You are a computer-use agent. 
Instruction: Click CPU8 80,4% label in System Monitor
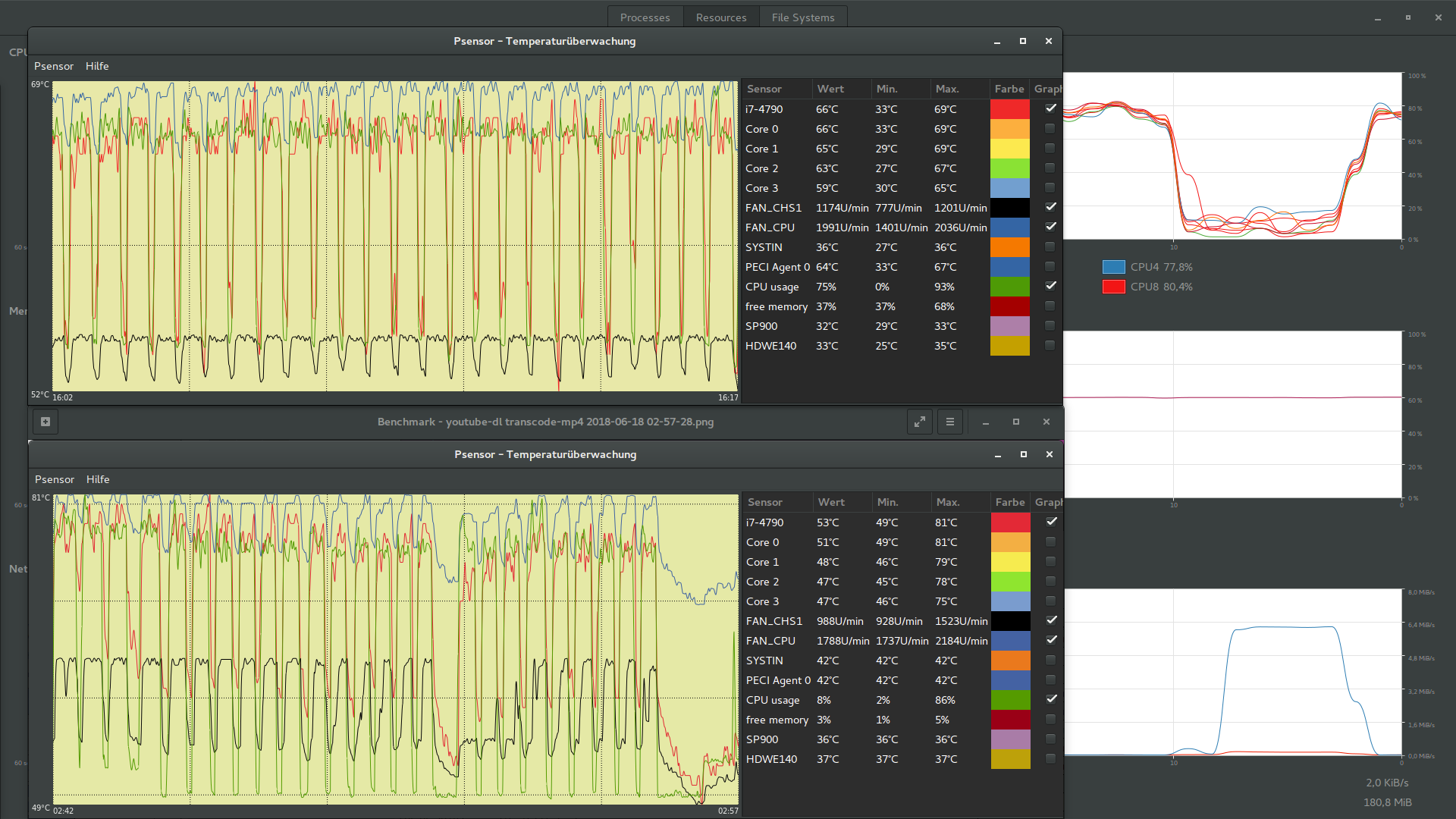(x=1161, y=287)
